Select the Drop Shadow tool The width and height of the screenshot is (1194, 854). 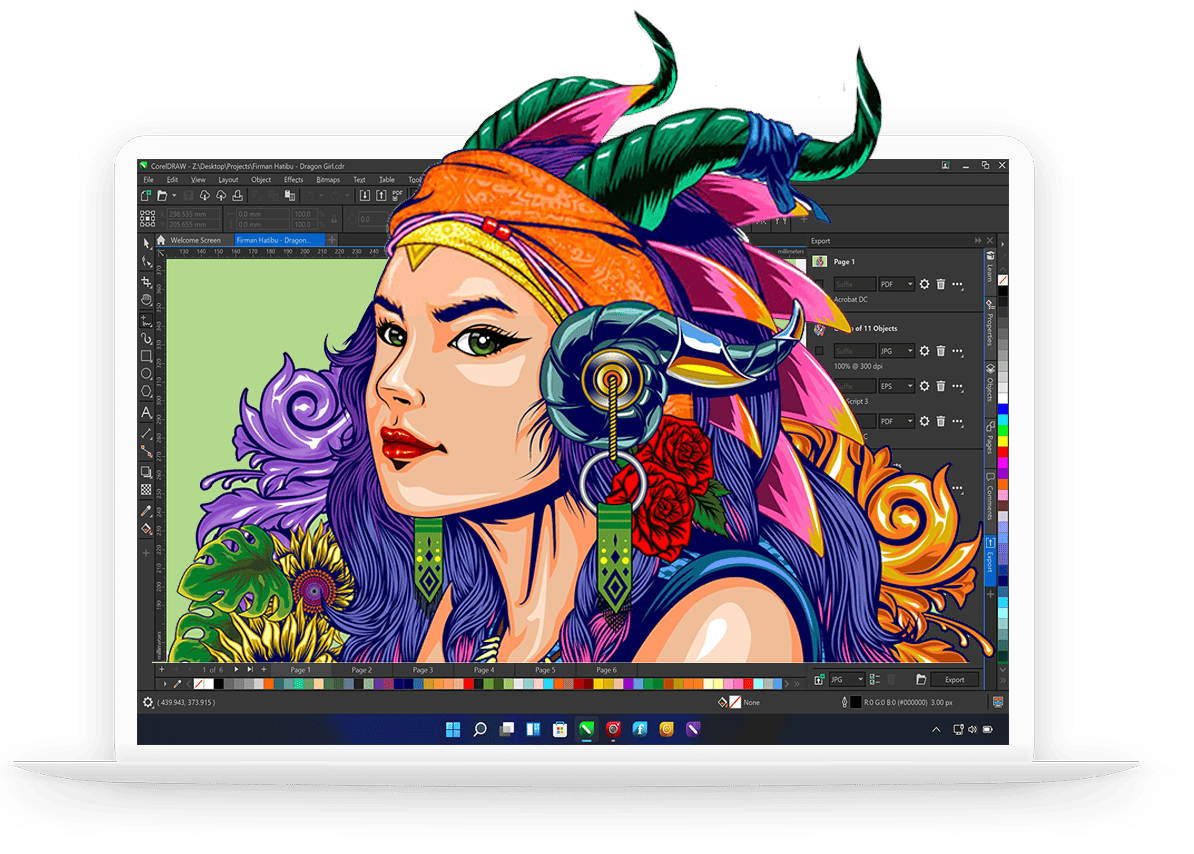pyautogui.click(x=146, y=472)
